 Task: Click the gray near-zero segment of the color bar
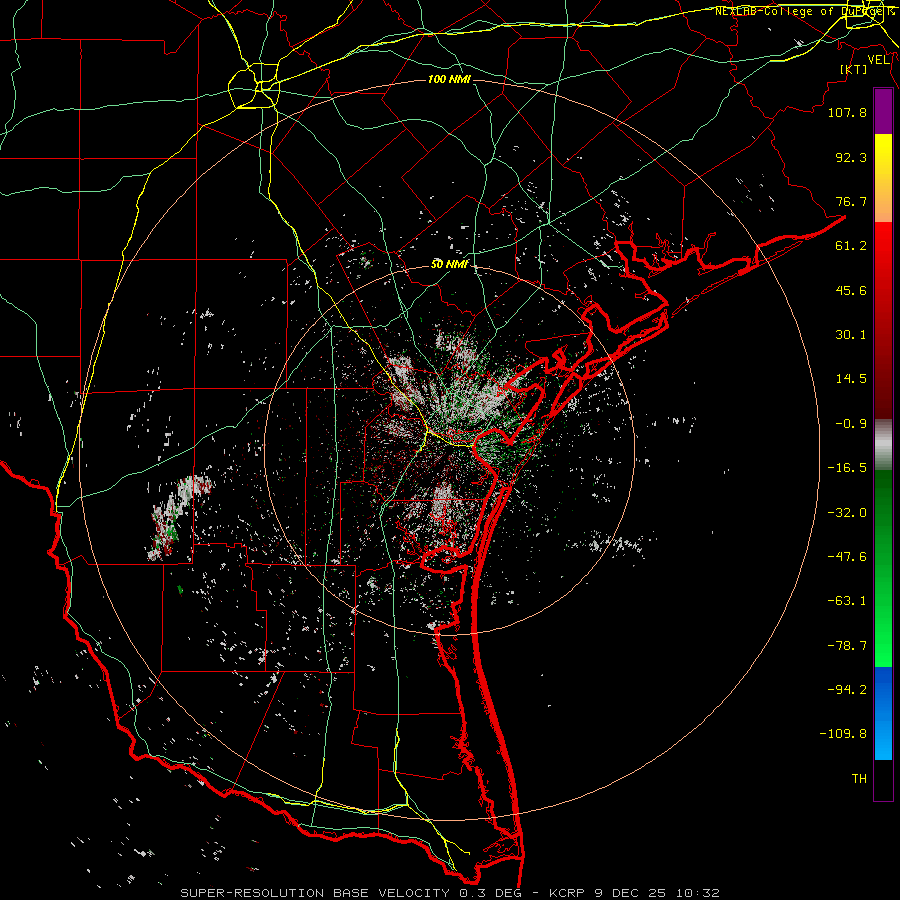pyautogui.click(x=883, y=445)
